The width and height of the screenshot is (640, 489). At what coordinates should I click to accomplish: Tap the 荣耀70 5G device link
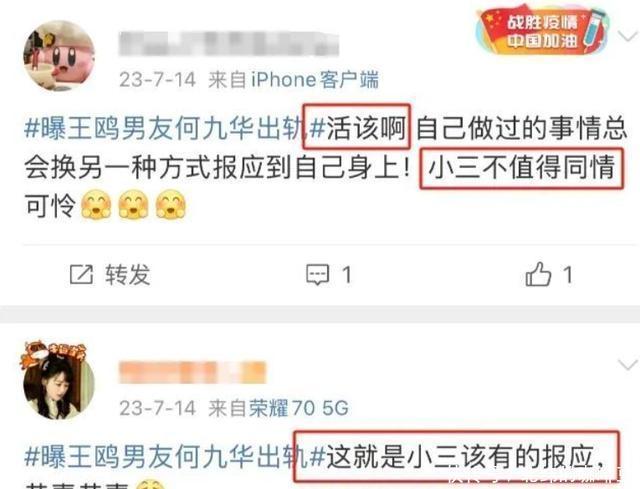299,407
